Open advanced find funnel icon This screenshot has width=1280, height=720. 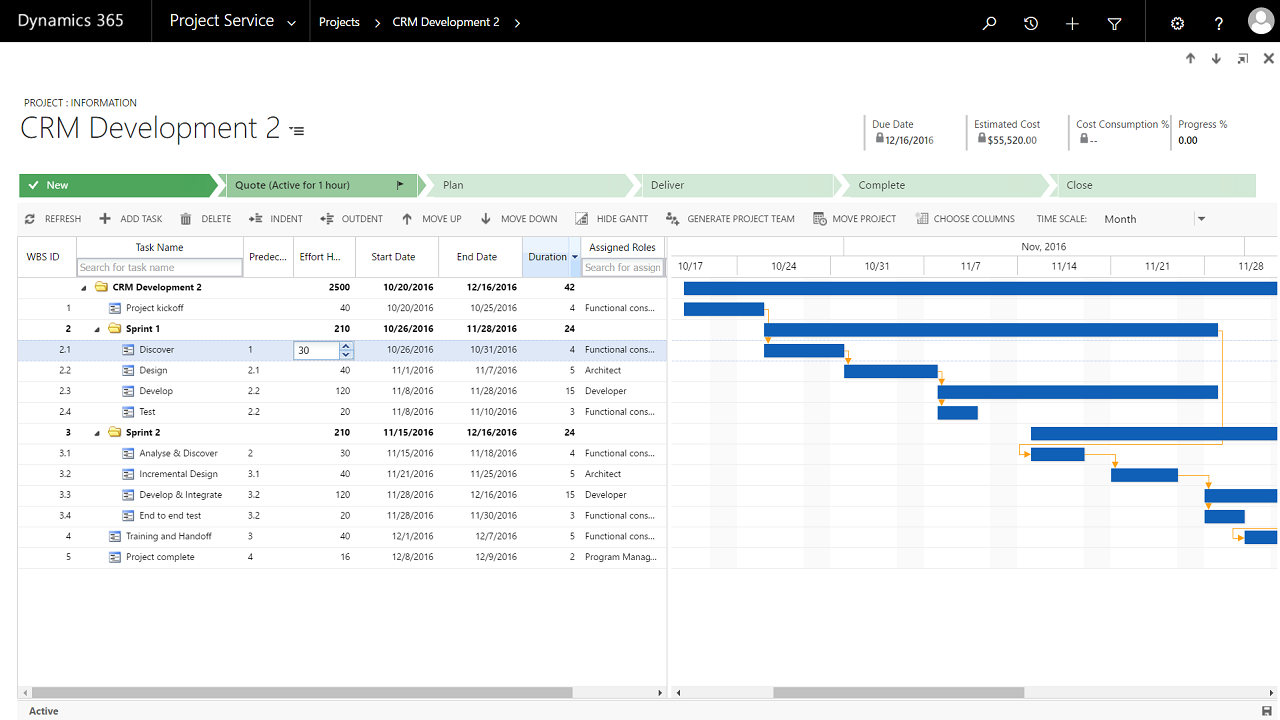(1114, 23)
